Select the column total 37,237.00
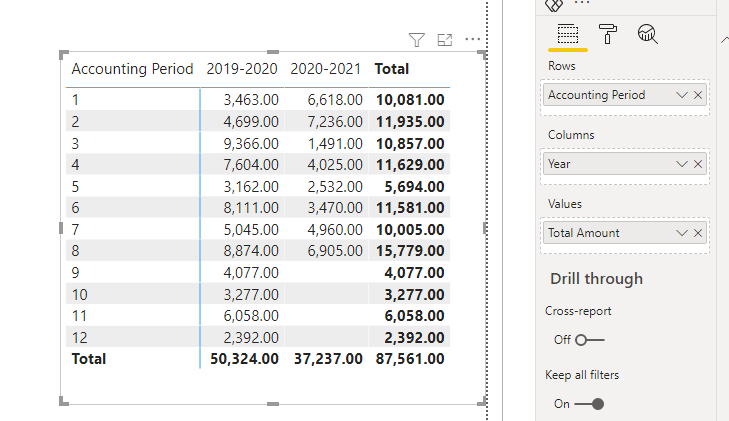Image resolution: width=729 pixels, height=421 pixels. 328,359
